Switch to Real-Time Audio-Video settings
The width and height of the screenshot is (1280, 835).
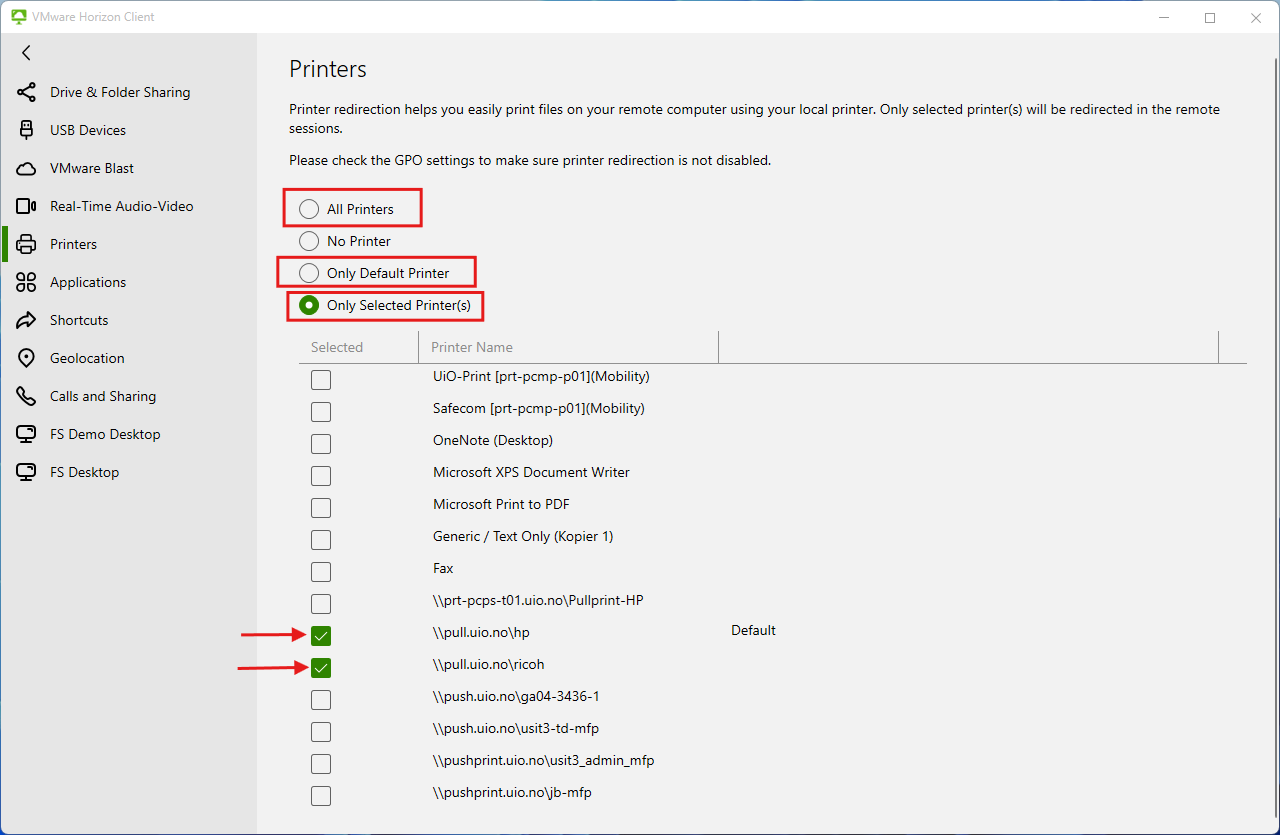coord(122,206)
